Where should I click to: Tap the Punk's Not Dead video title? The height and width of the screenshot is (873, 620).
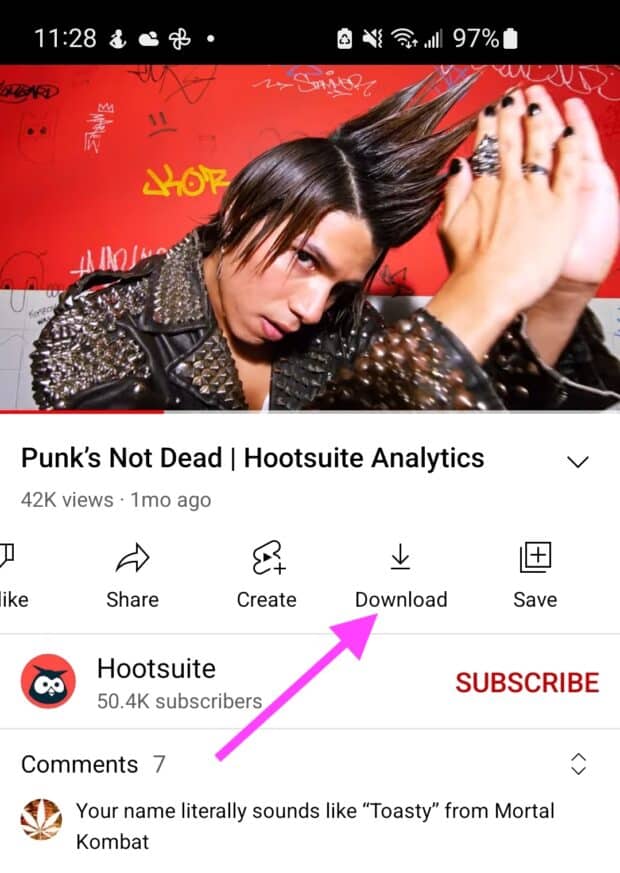[x=252, y=458]
